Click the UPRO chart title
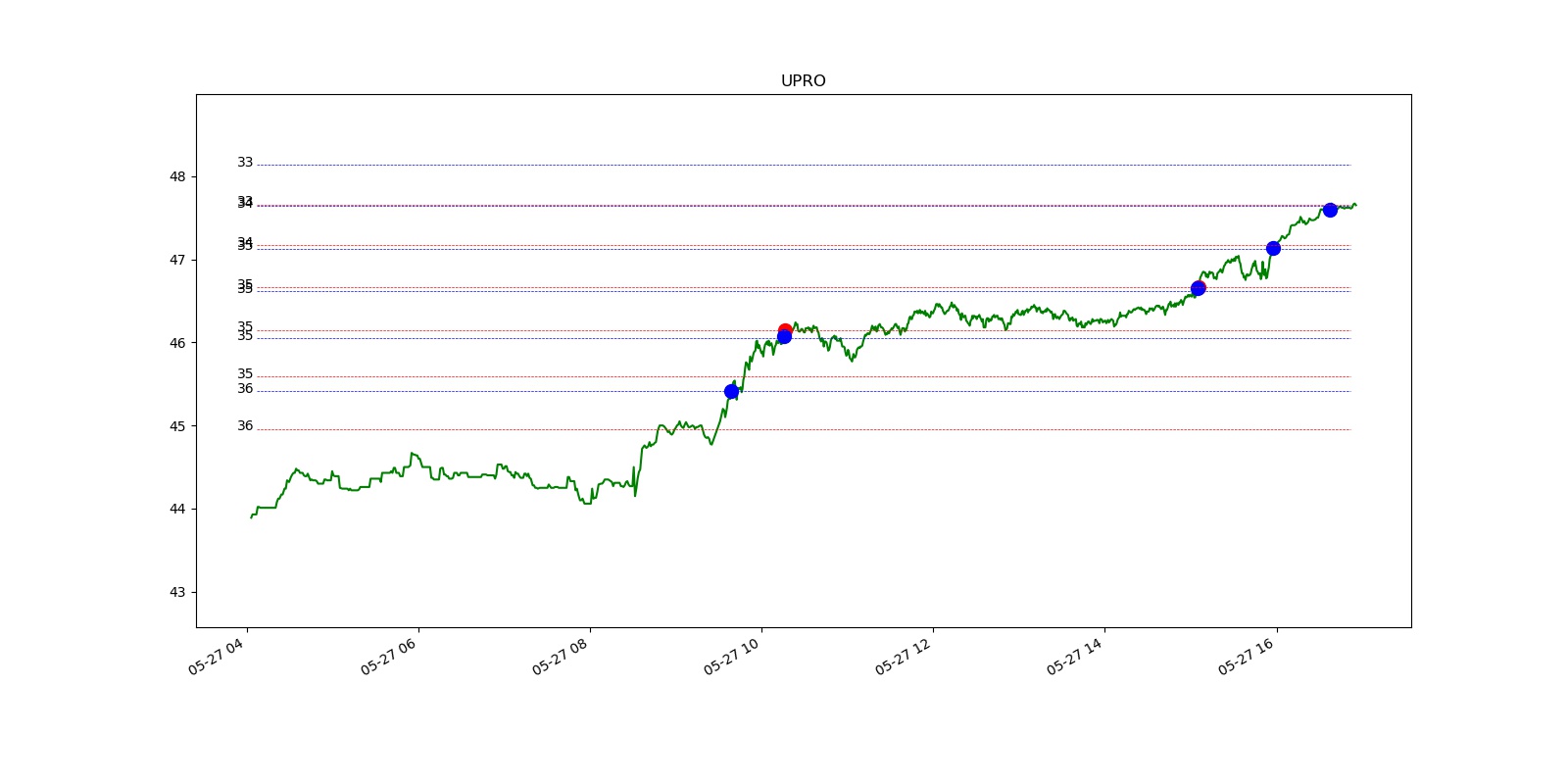1568x784 pixels. pyautogui.click(x=803, y=81)
